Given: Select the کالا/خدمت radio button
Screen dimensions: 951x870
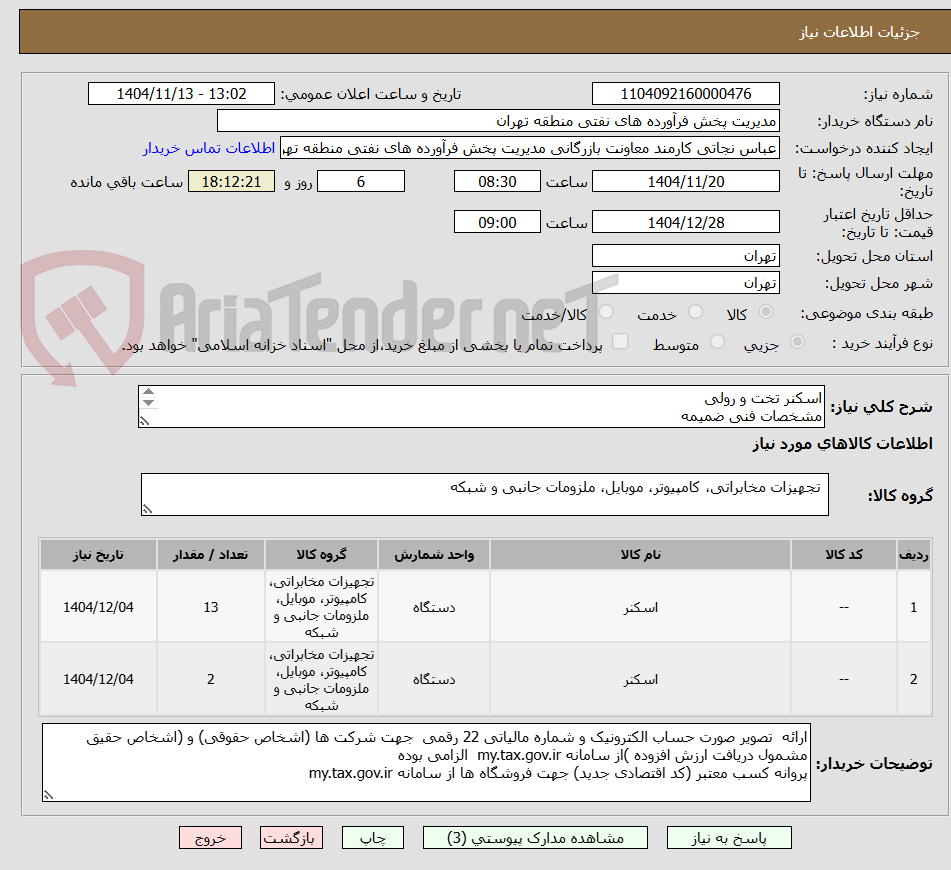Looking at the screenshot, I should tap(606, 312).
